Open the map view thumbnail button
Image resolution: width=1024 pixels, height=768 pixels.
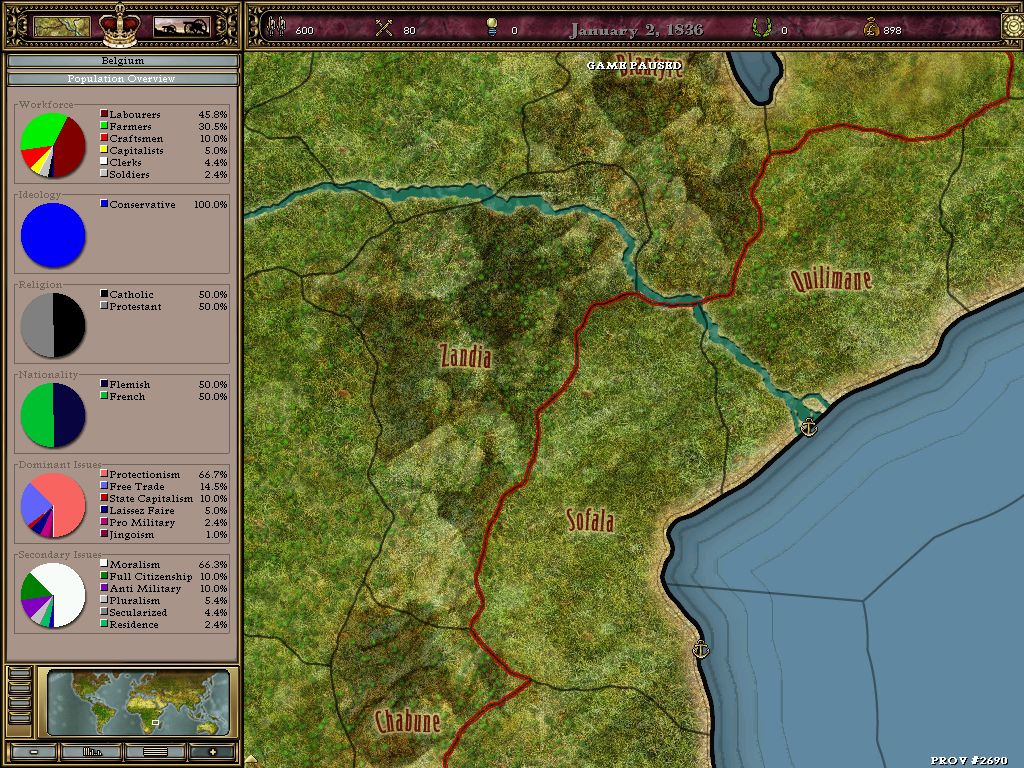61,27
